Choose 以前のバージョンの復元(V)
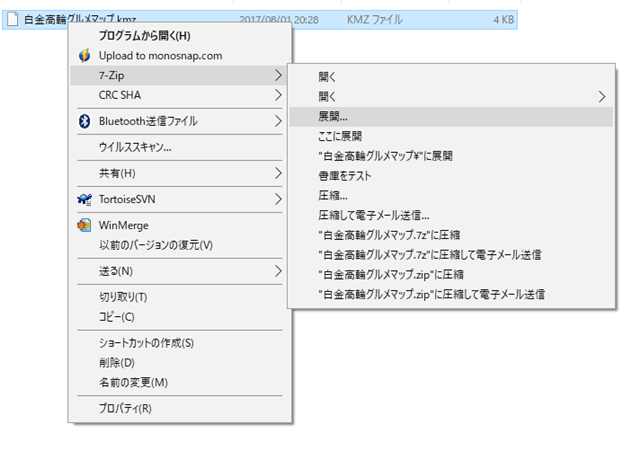 [x=180, y=245]
